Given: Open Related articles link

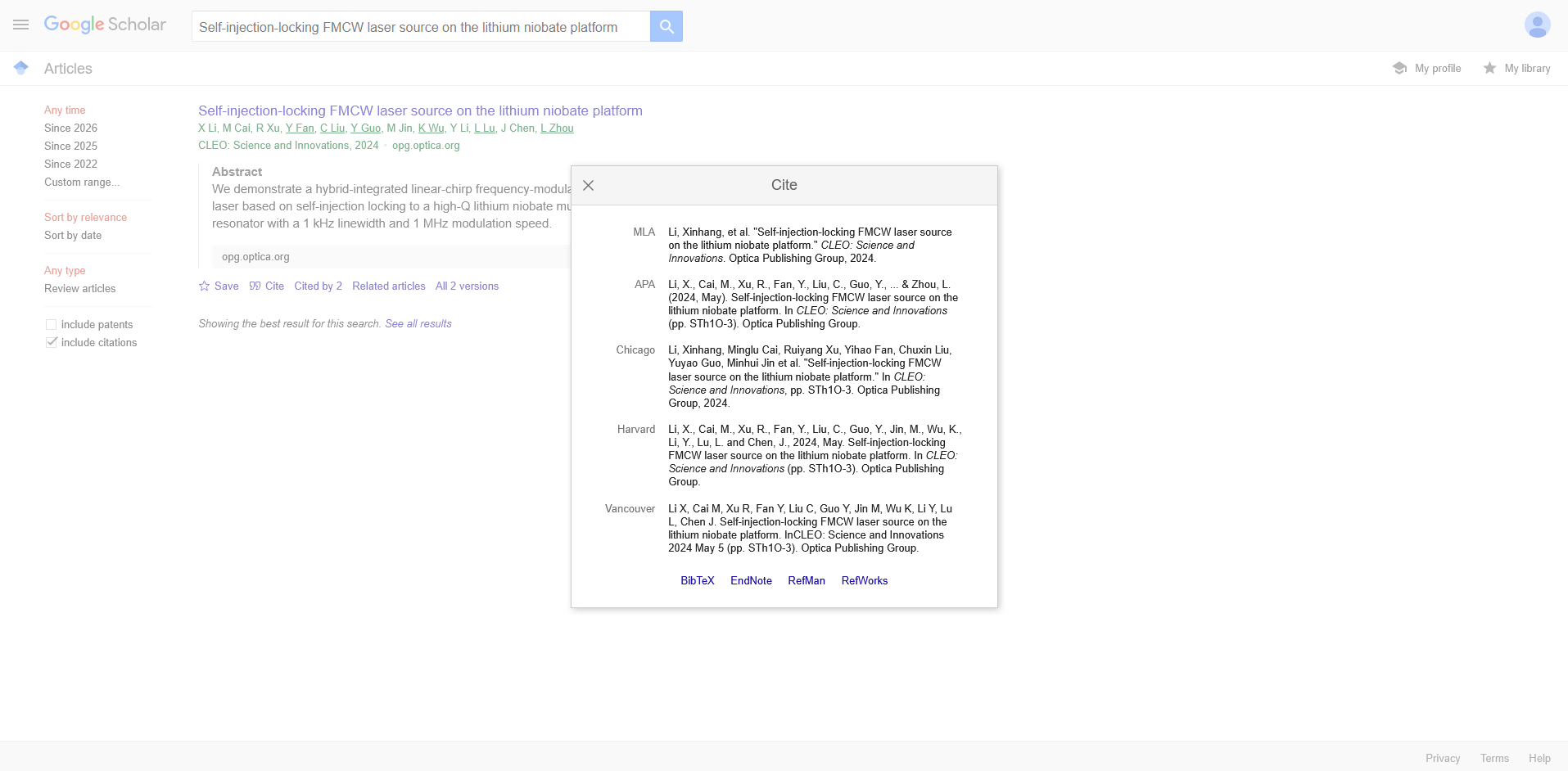Looking at the screenshot, I should pos(389,286).
